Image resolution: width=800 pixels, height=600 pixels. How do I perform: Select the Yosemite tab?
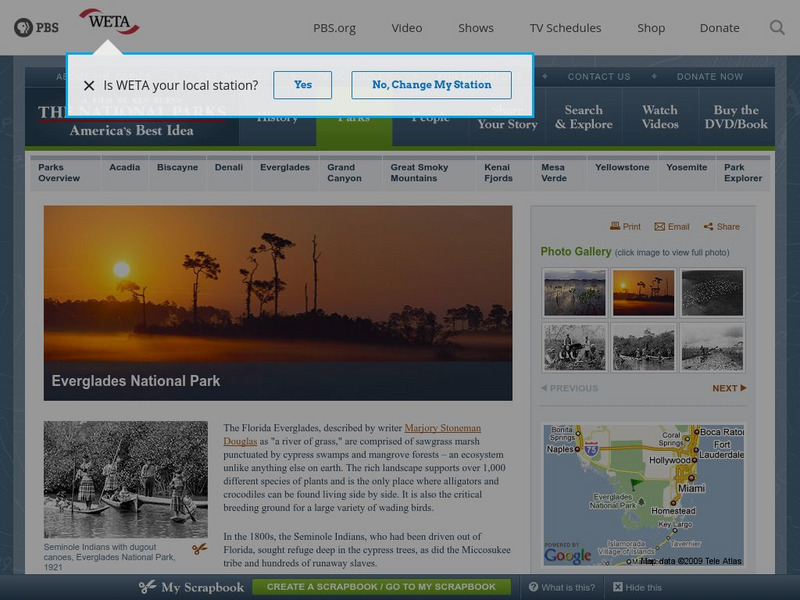[686, 172]
